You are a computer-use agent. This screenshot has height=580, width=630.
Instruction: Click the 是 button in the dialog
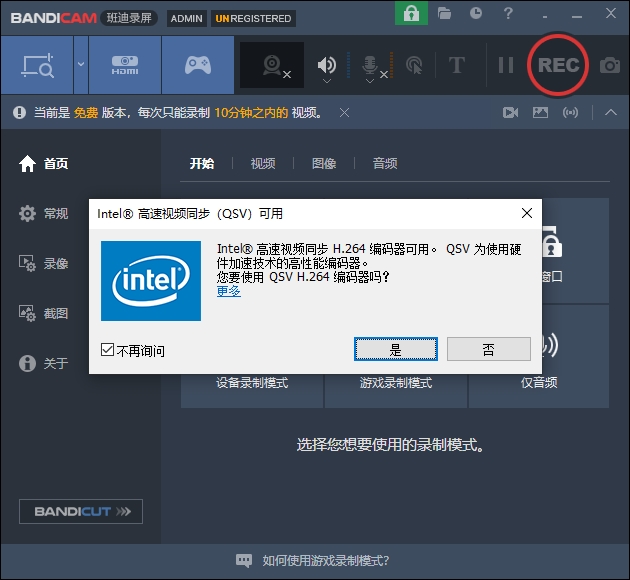click(395, 349)
